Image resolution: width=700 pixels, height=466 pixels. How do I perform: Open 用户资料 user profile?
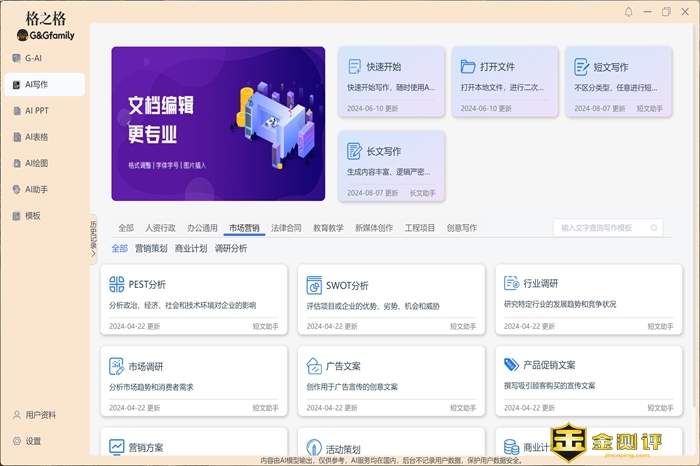pyautogui.click(x=40, y=415)
